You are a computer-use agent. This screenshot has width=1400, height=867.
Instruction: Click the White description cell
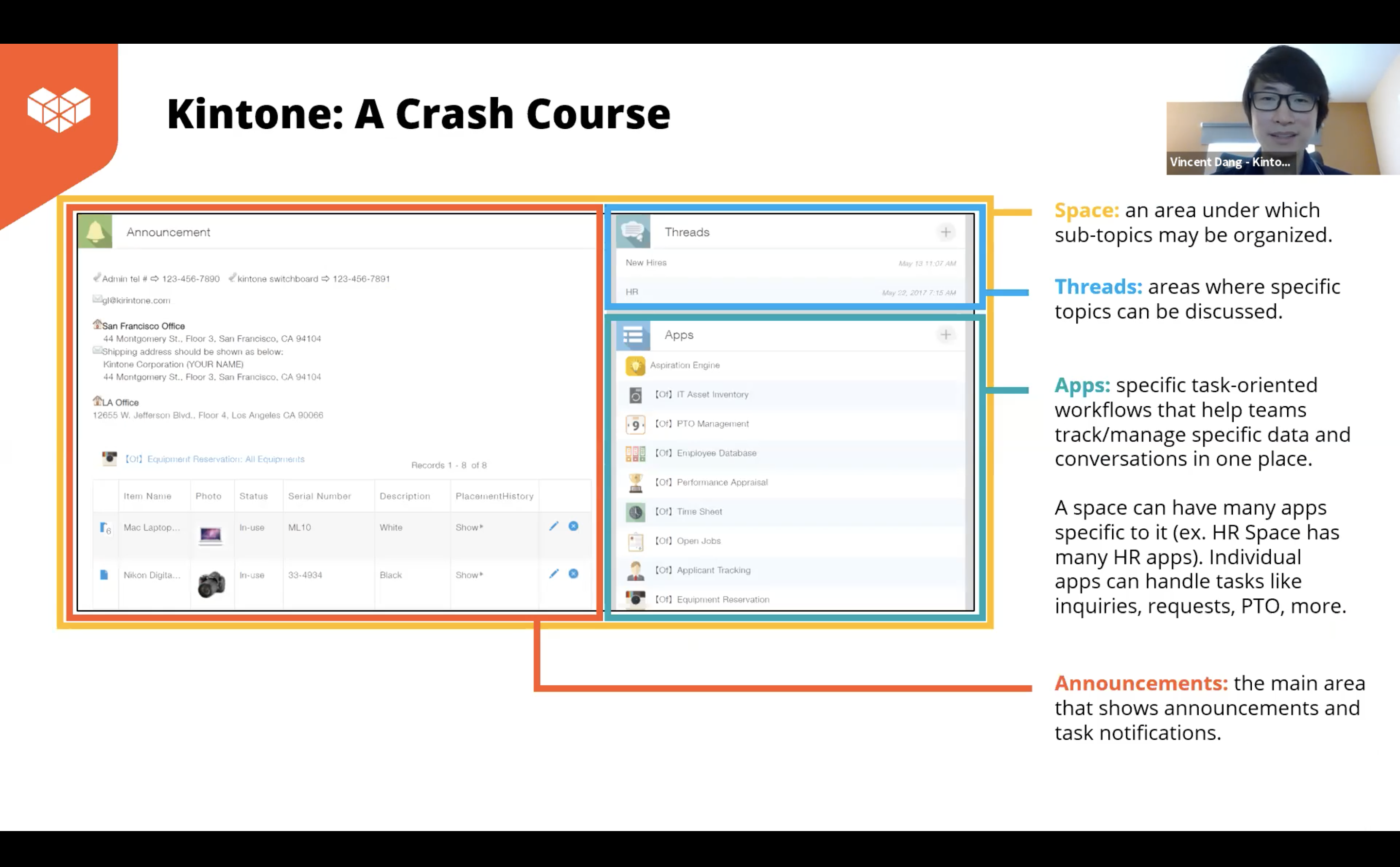[x=390, y=528]
